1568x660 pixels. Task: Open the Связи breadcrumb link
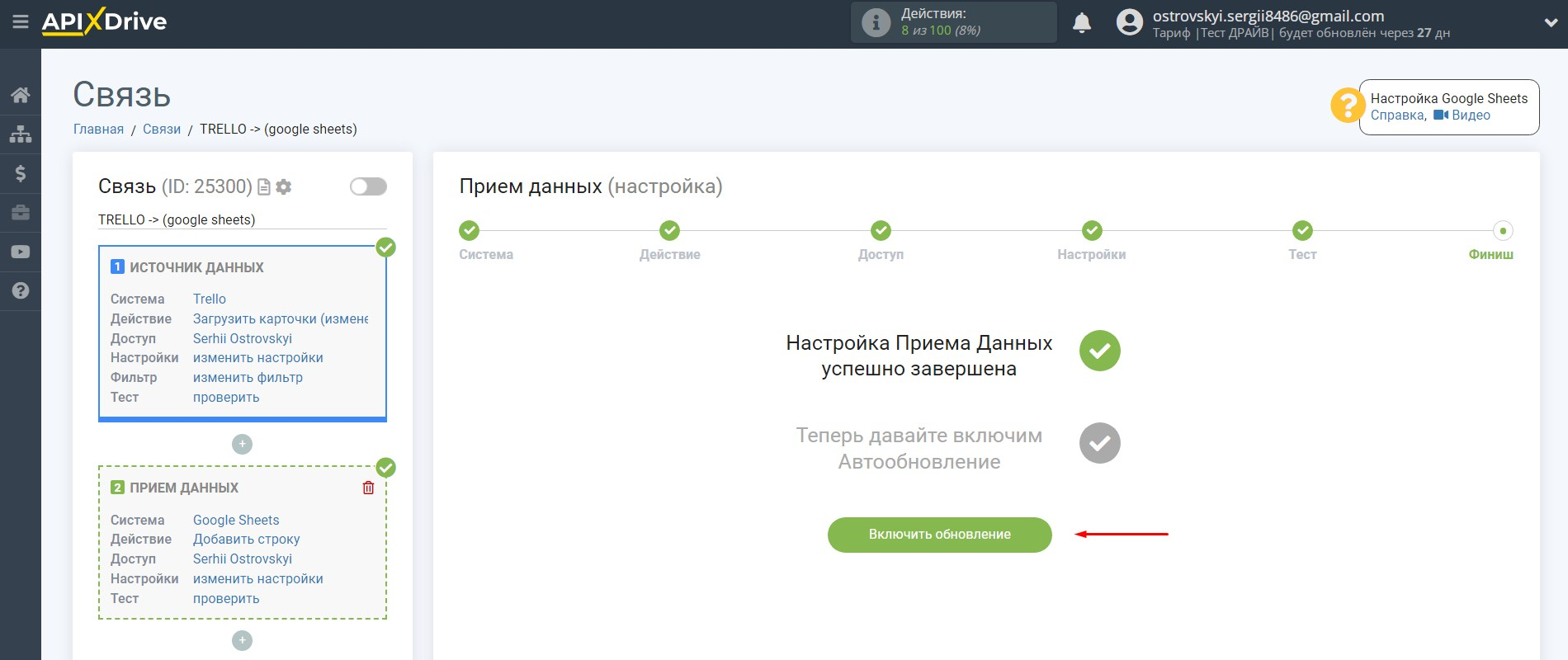click(x=162, y=129)
